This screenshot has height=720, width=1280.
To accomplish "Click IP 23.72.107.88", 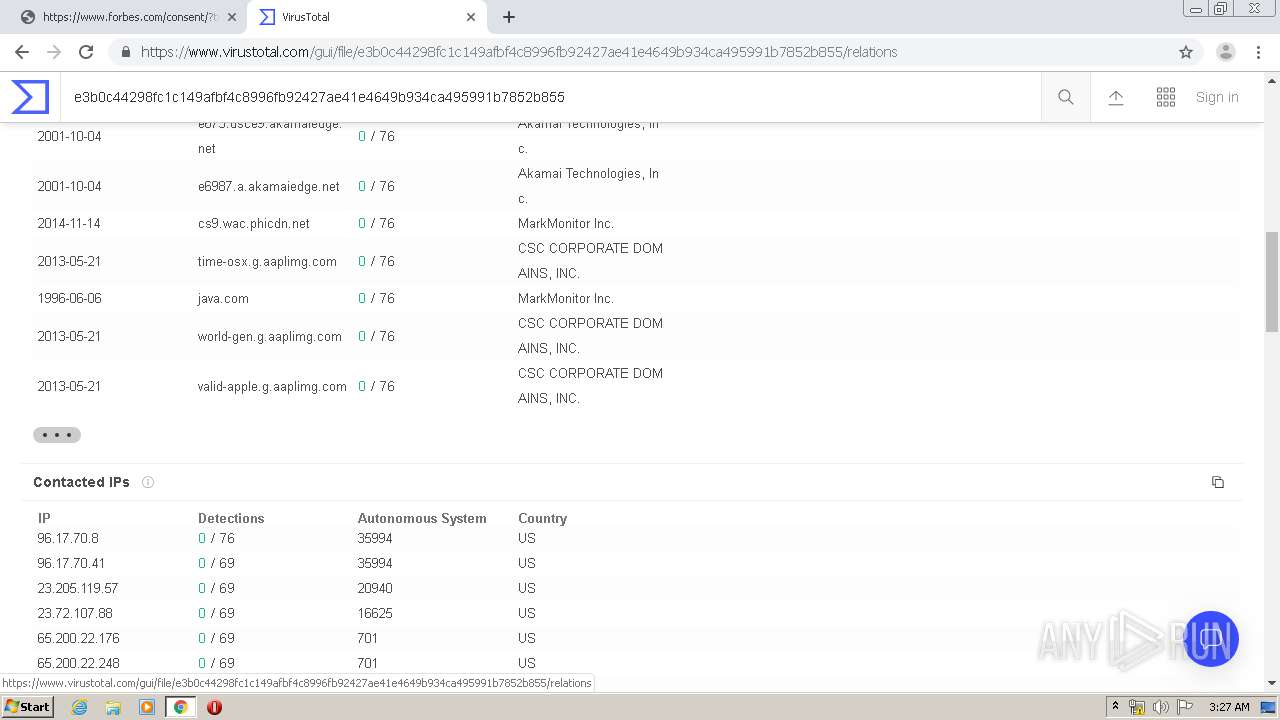I will pyautogui.click(x=75, y=613).
